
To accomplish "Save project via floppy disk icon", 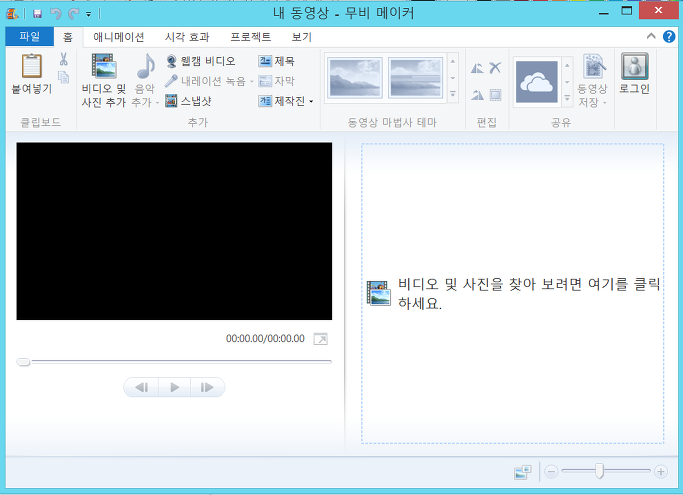I will (37, 14).
